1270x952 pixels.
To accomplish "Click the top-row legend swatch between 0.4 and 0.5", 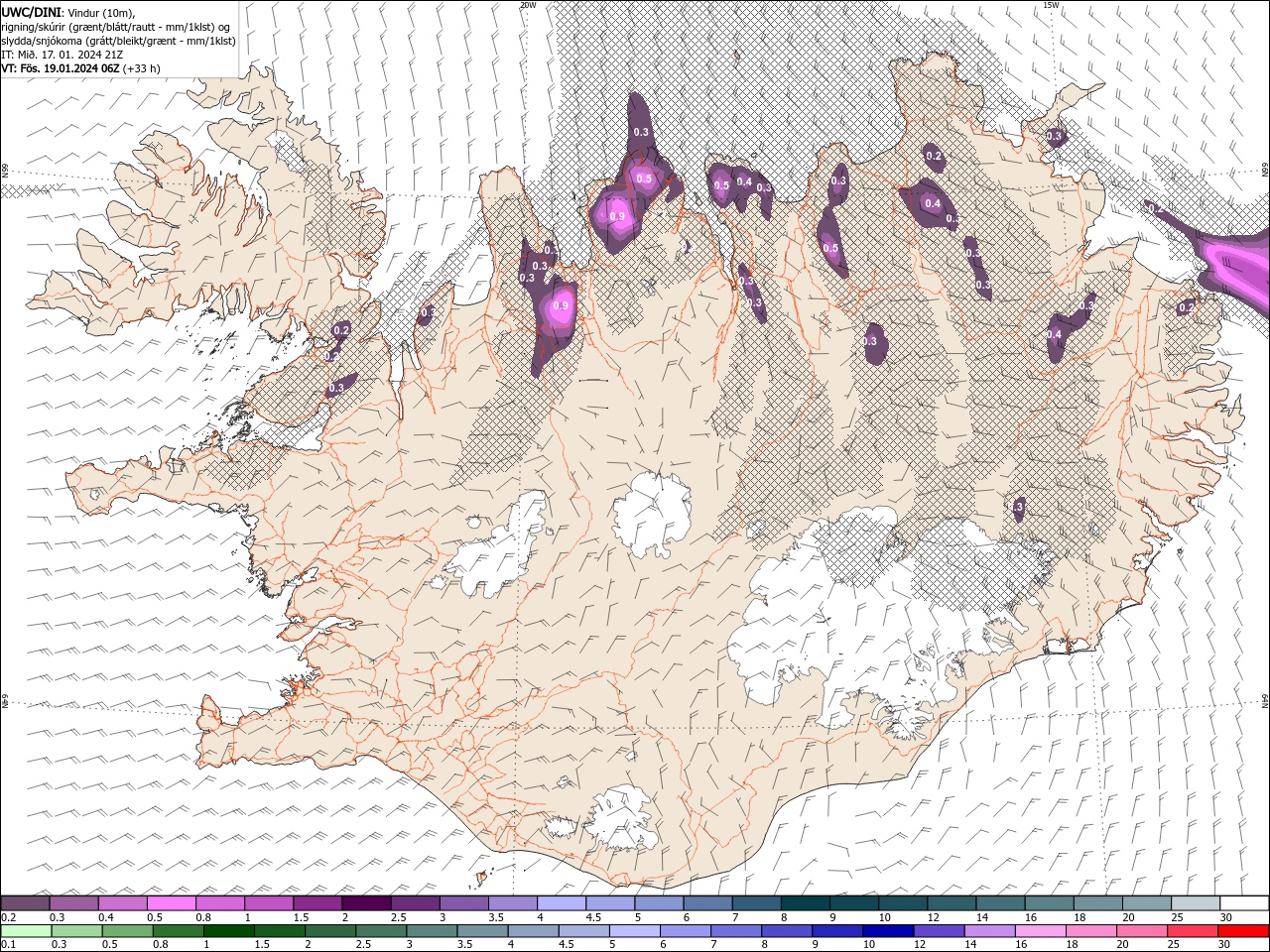I will (x=123, y=903).
